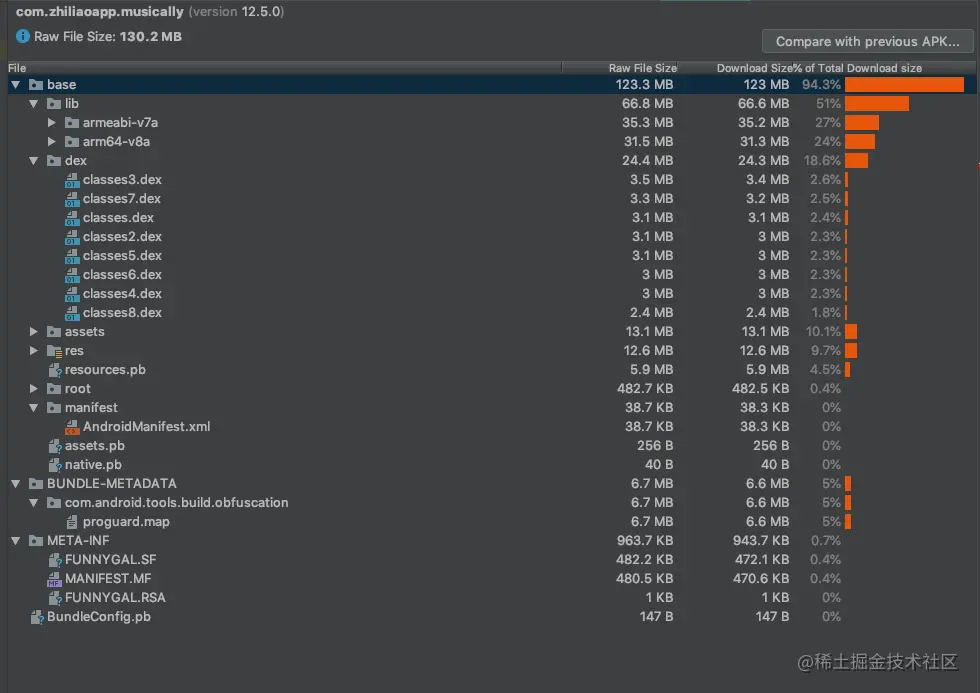Click the root folder icon
Image resolution: width=980 pixels, height=693 pixels.
(54, 389)
